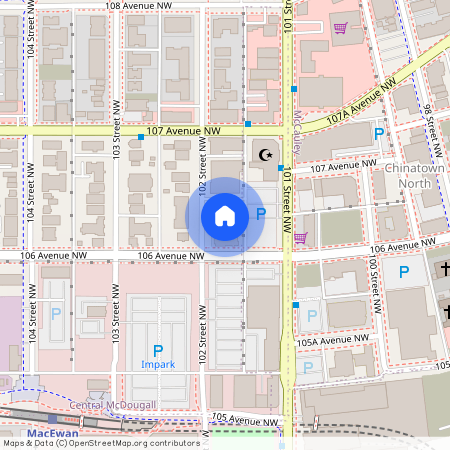Click the bus stop on 101 Street beside mosque
Viewport: 450px width, 450px height.
pyautogui.click(x=281, y=168)
